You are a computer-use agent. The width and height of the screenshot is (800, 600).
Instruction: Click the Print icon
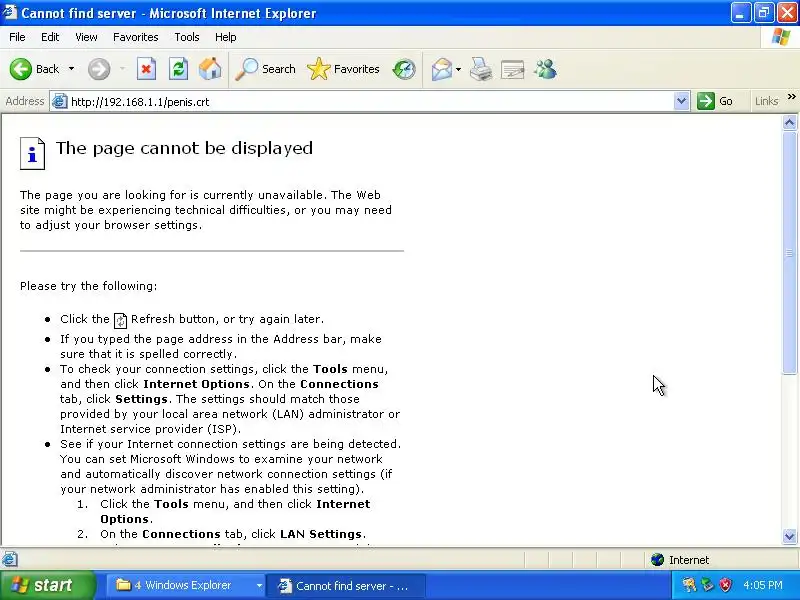pyautogui.click(x=481, y=69)
